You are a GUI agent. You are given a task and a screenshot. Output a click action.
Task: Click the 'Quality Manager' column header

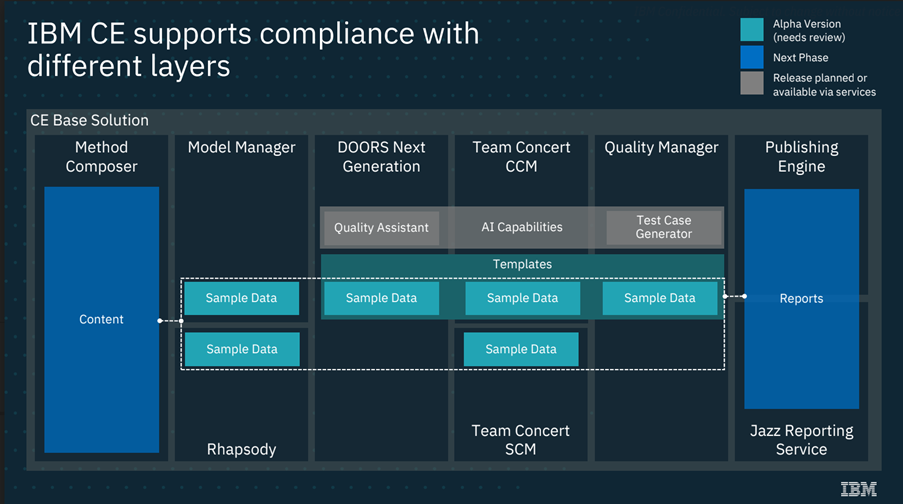click(661, 147)
